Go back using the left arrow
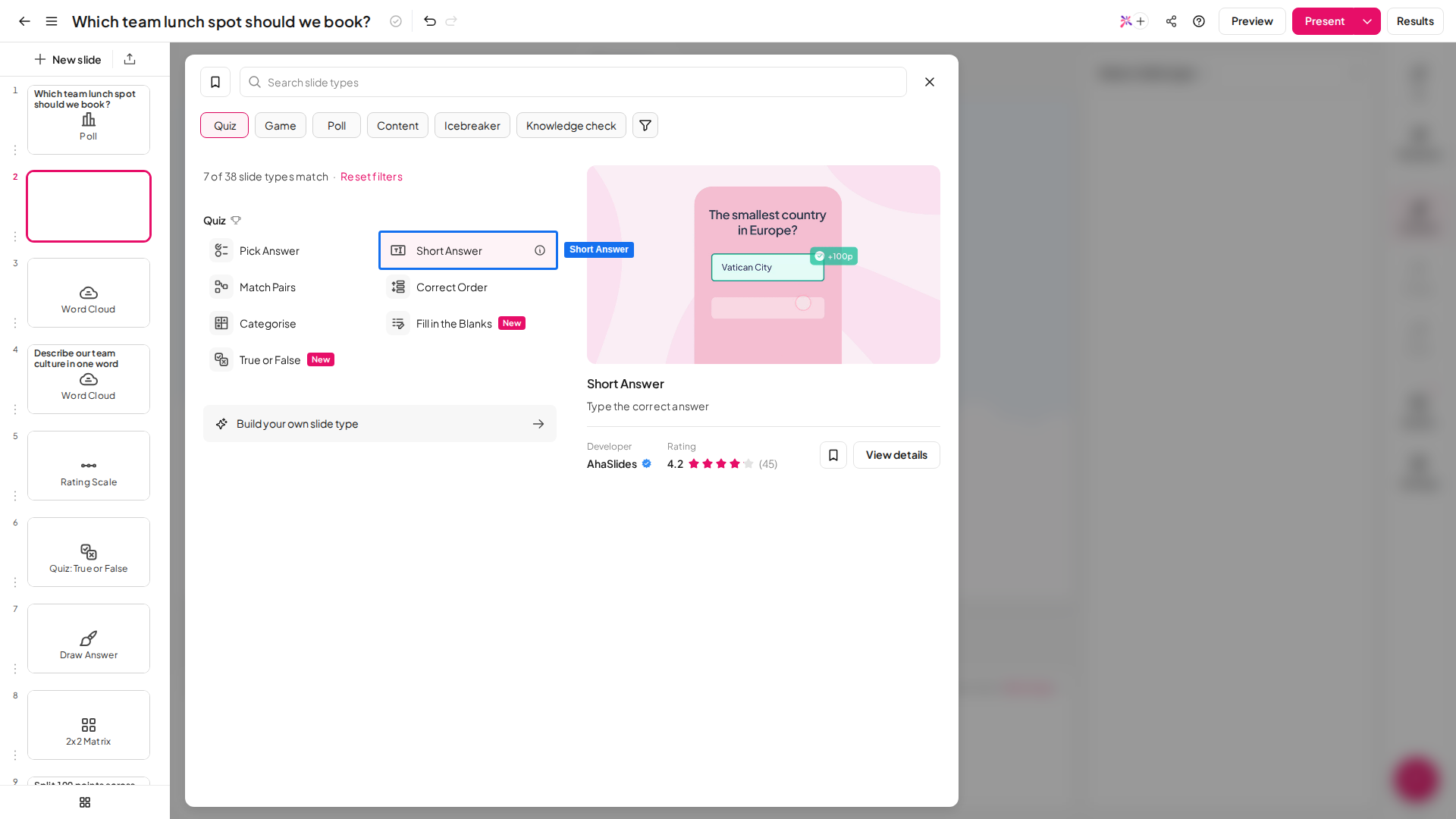Image resolution: width=1456 pixels, height=819 pixels. [24, 21]
